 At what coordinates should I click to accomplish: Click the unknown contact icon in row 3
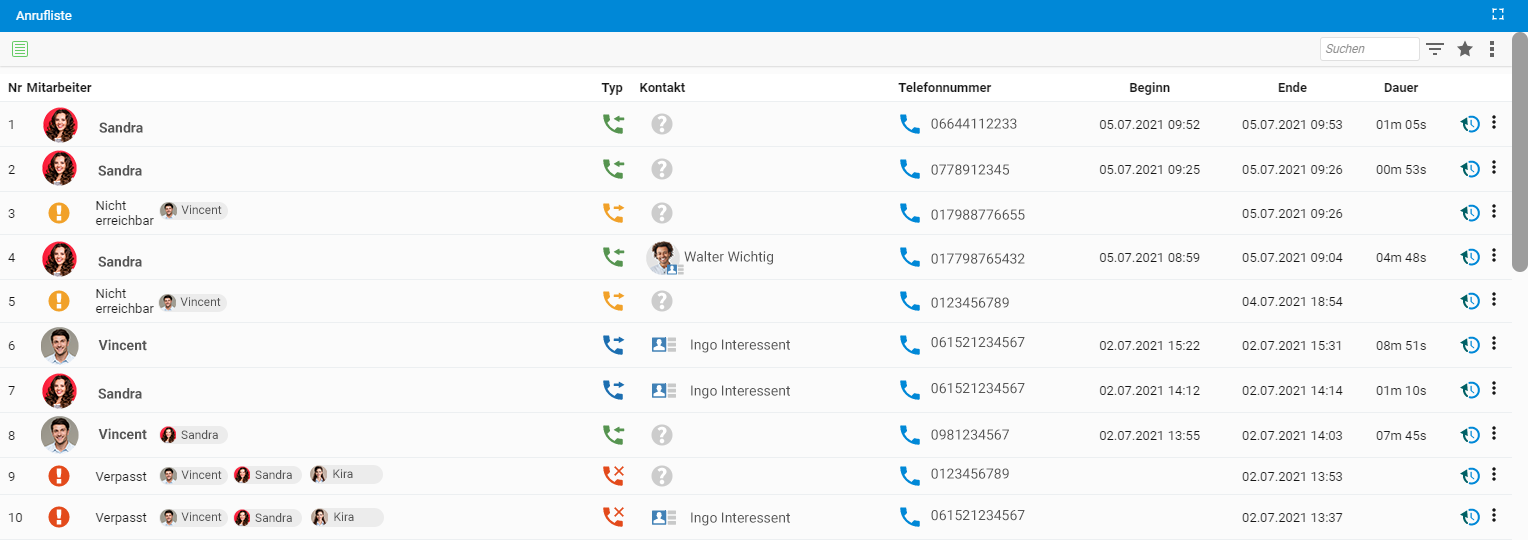(x=662, y=213)
